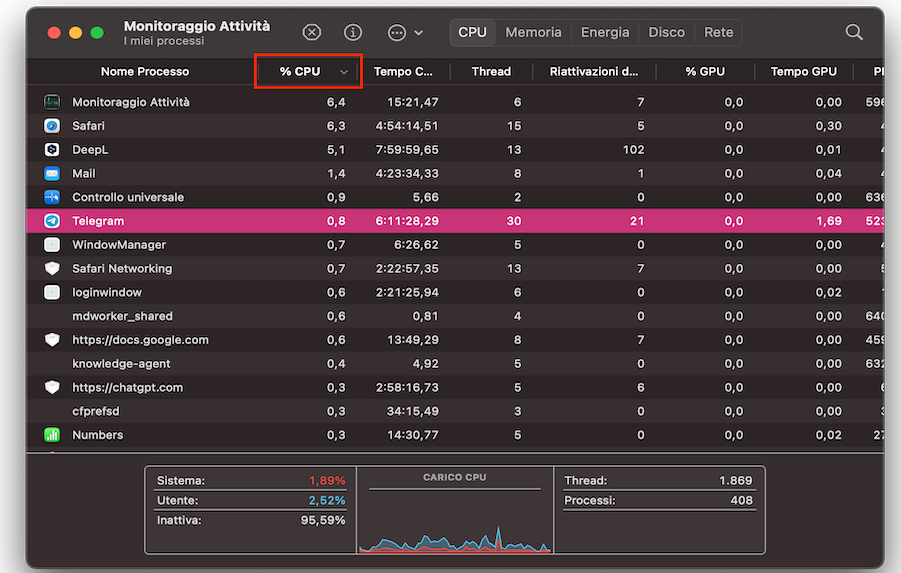The height and width of the screenshot is (573, 901).
Task: Click the Utente value 2,52%
Action: [327, 501]
